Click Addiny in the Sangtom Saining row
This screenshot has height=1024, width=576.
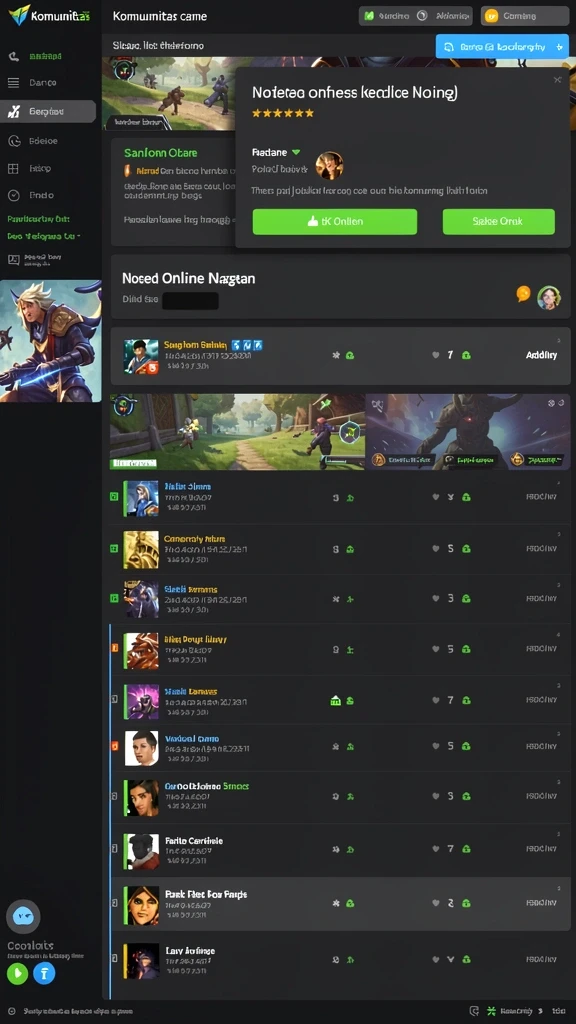(541, 355)
